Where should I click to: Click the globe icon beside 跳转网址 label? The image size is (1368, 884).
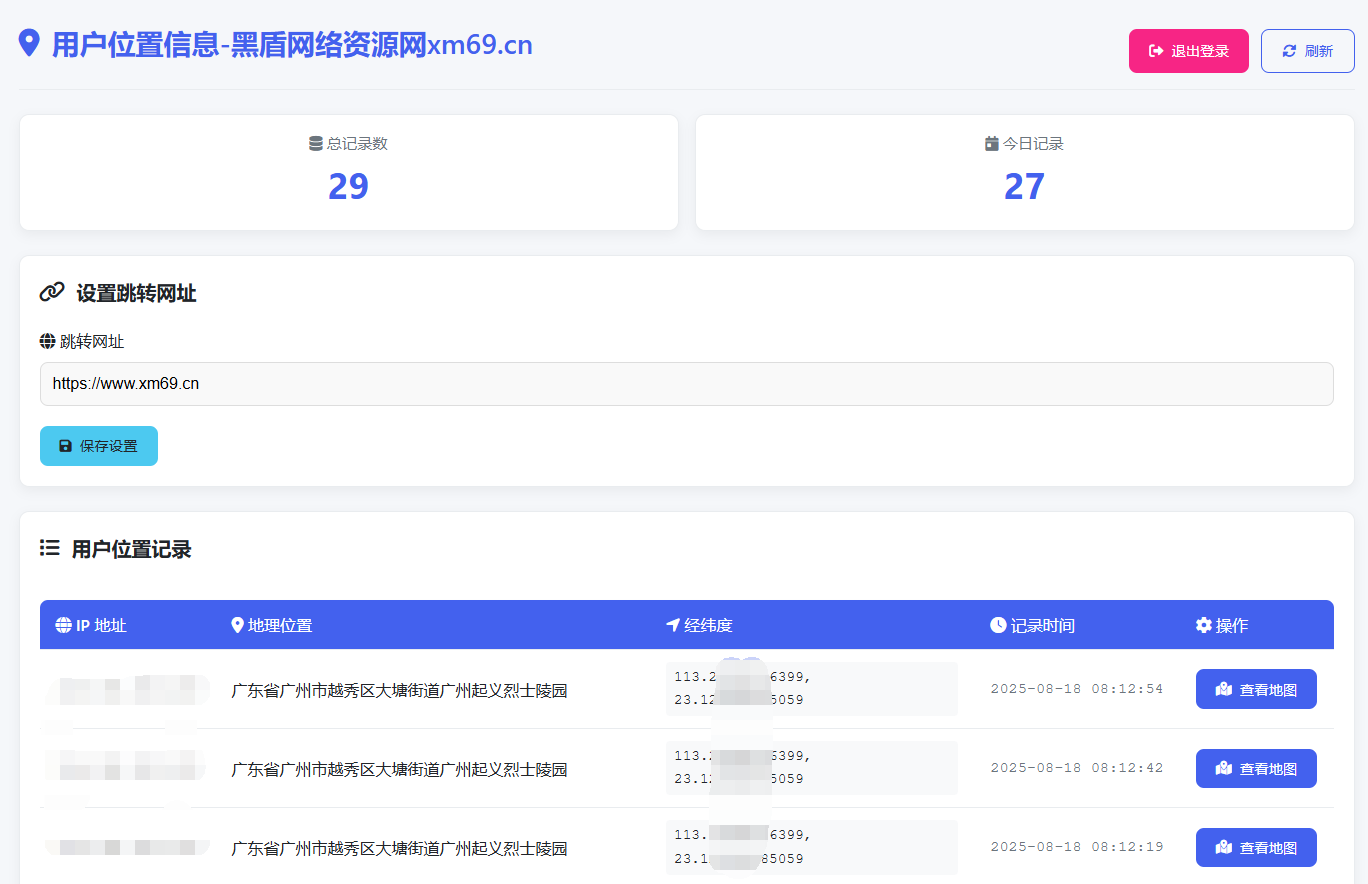(x=47, y=341)
